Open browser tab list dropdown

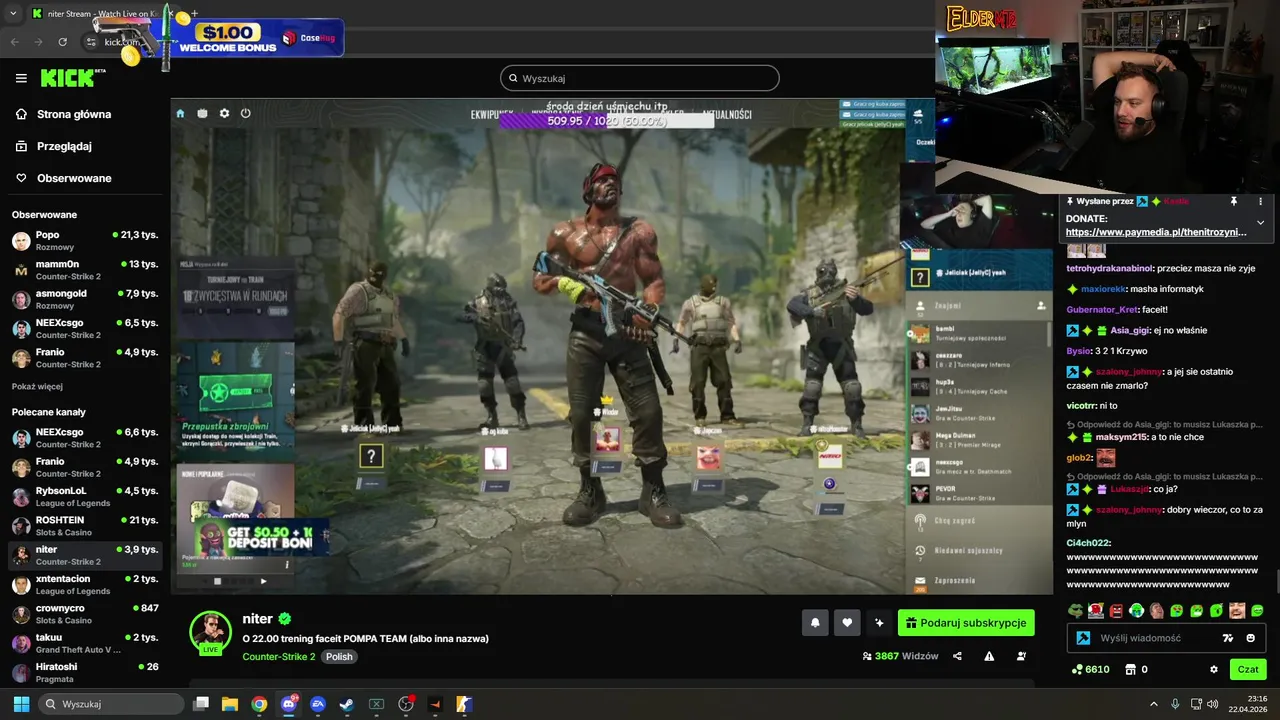13,14
